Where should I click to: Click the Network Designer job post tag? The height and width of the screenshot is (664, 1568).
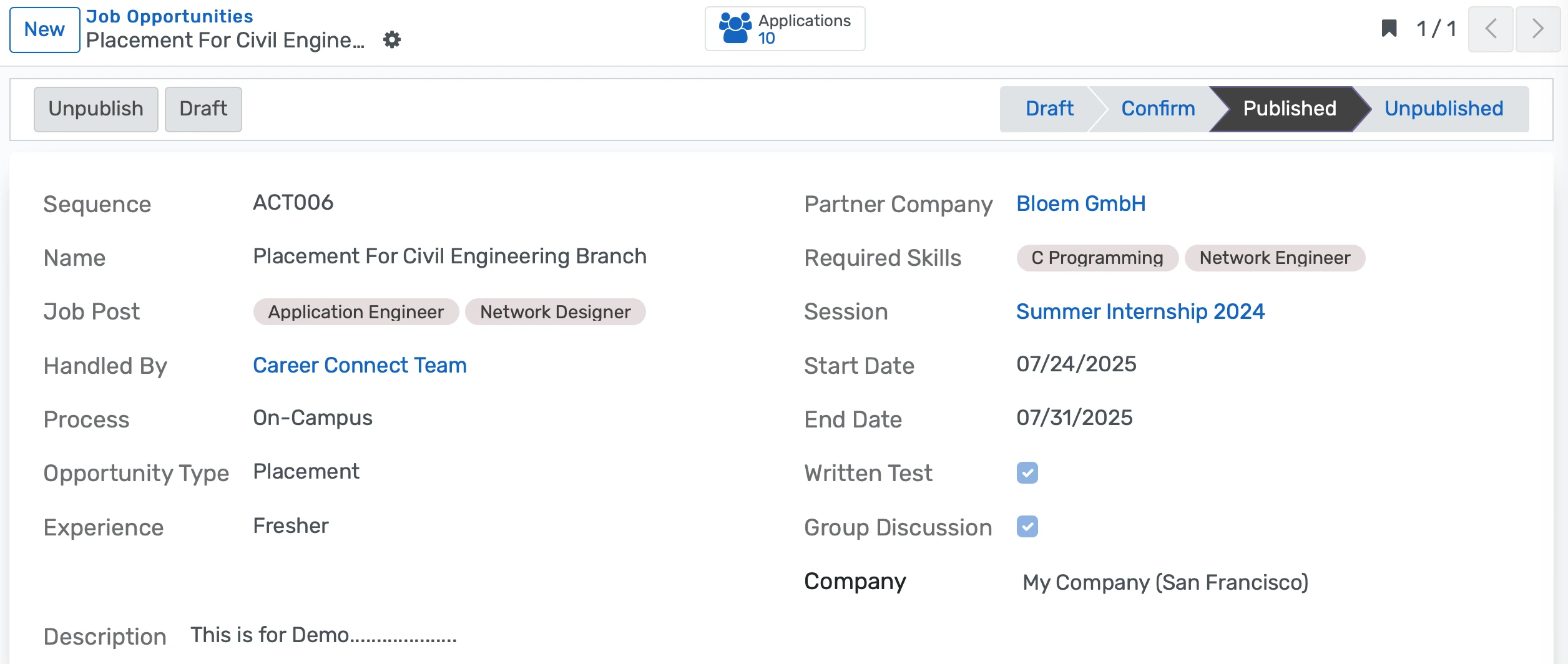[555, 312]
